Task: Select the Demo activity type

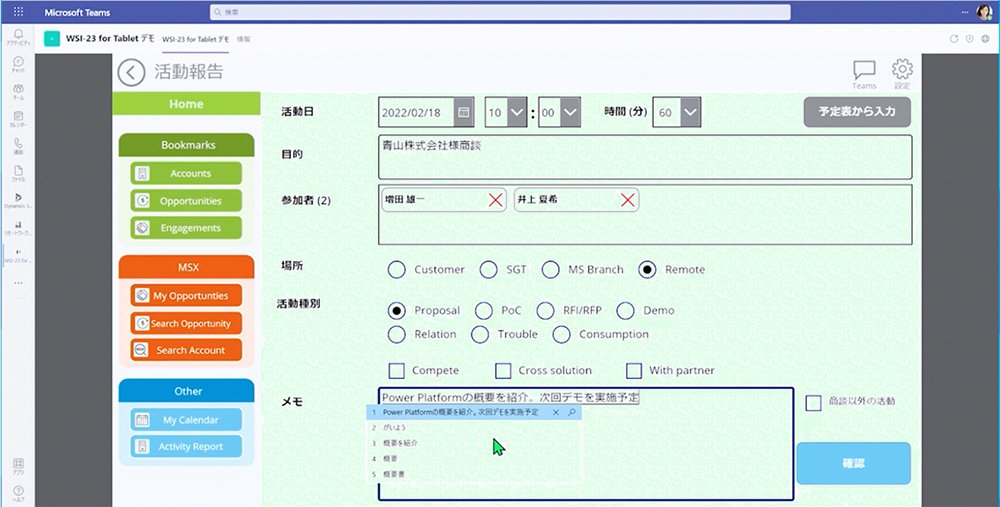Action: click(626, 311)
